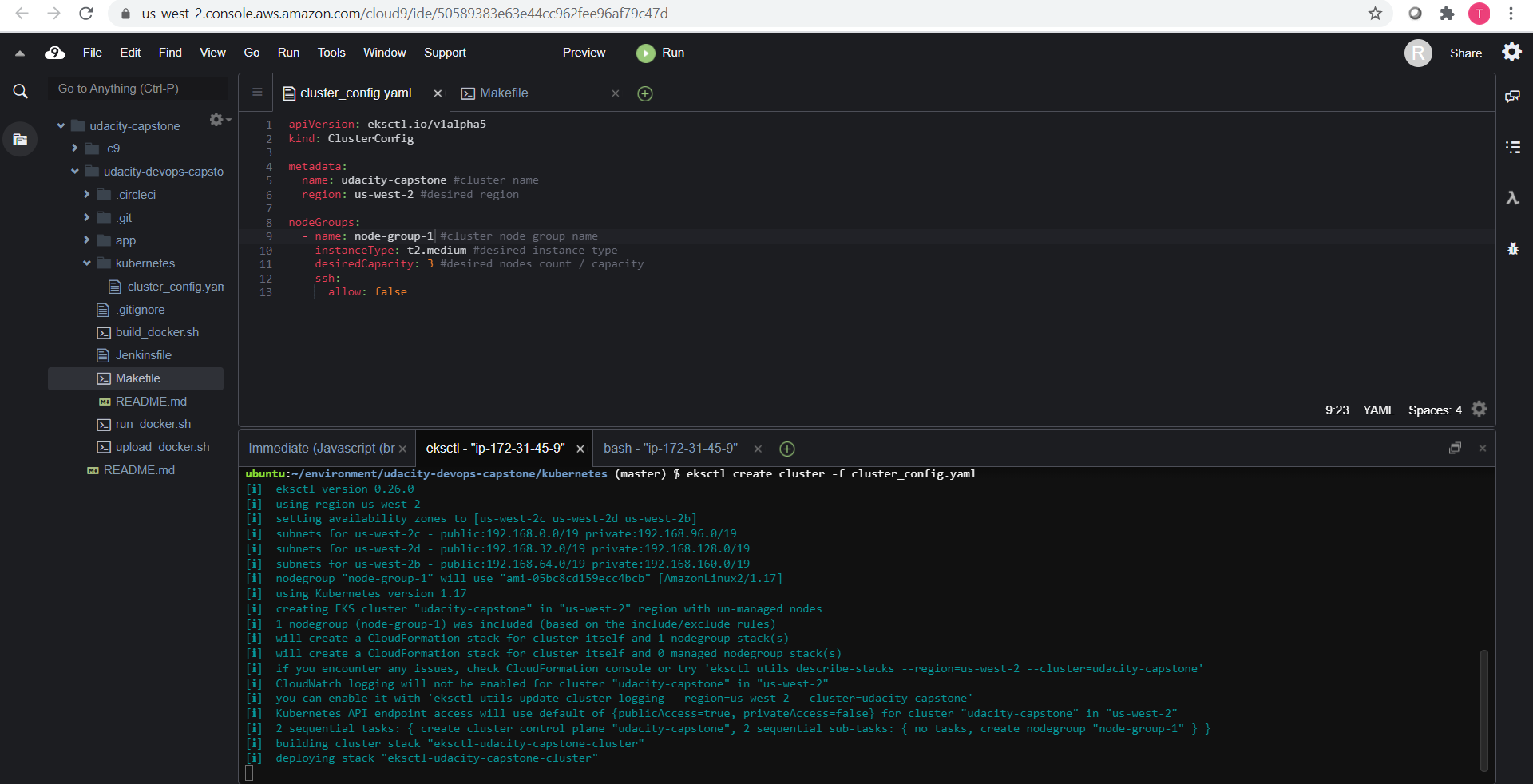The image size is (1533, 784).
Task: Maximize the terminal panel with the restore icon
Action: (1455, 448)
